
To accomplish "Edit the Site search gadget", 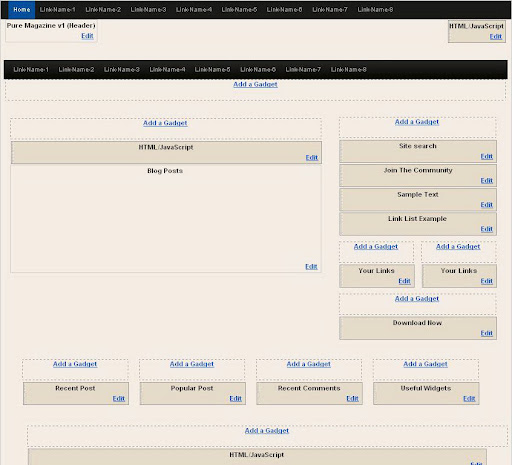I will (x=487, y=157).
